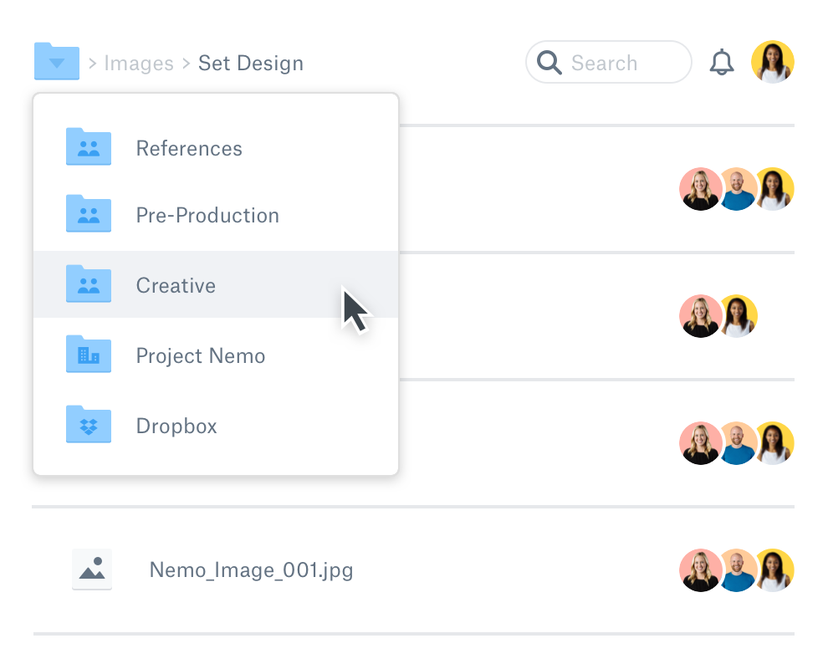828x669 pixels.
Task: Select the References shared folder icon
Action: 88,146
